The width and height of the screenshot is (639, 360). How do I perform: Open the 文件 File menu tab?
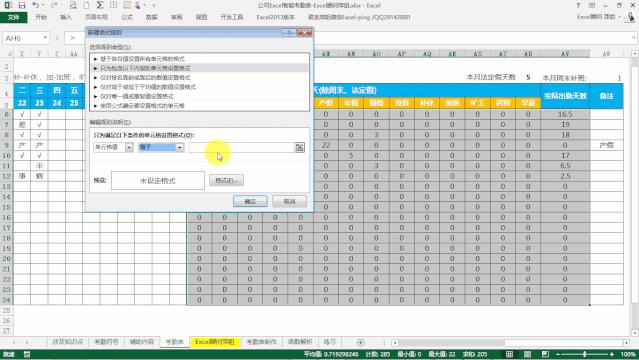[14, 17]
